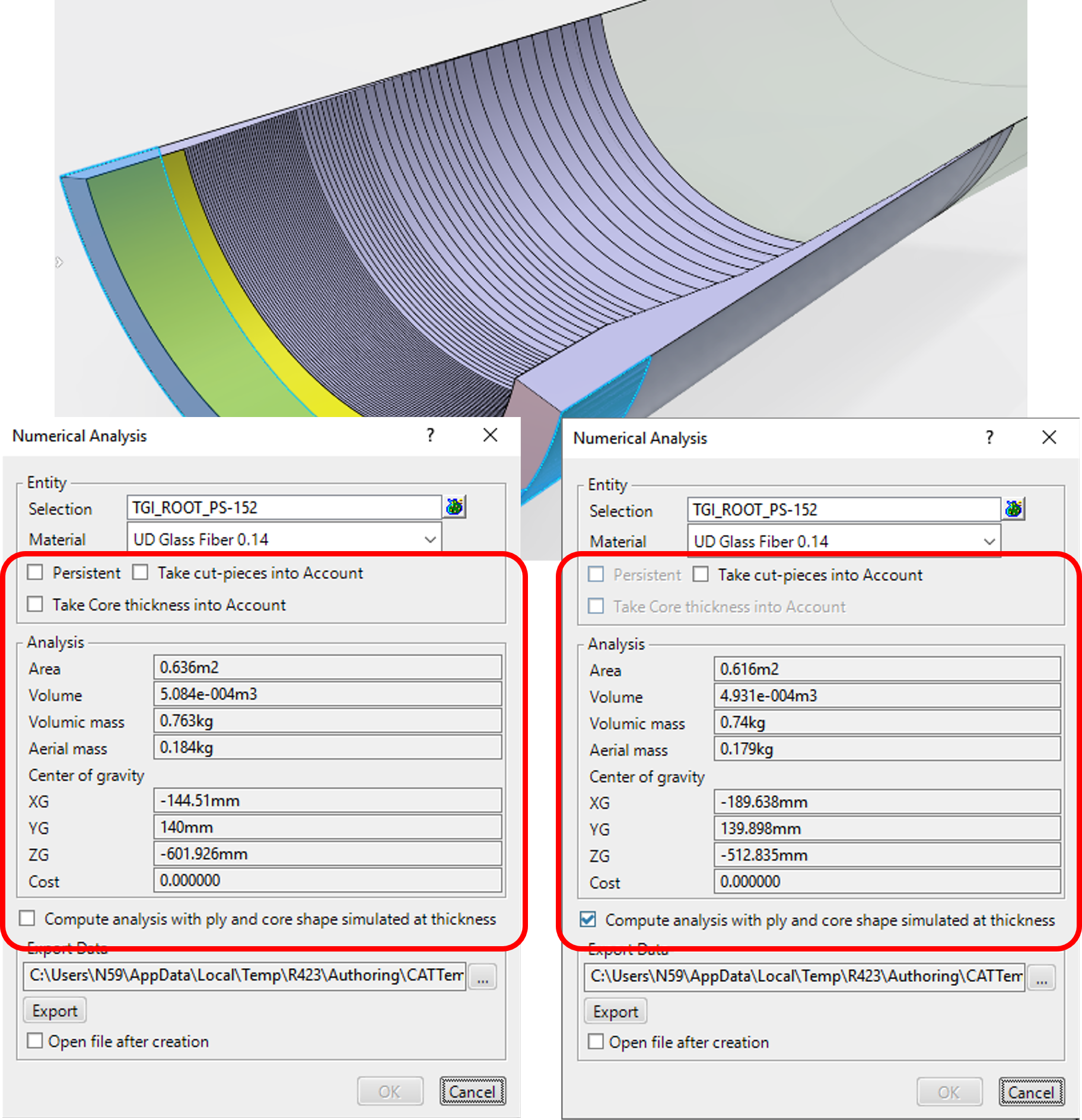The height and width of the screenshot is (1120, 1082).
Task: Click help question mark in right dialog
Action: tap(989, 438)
